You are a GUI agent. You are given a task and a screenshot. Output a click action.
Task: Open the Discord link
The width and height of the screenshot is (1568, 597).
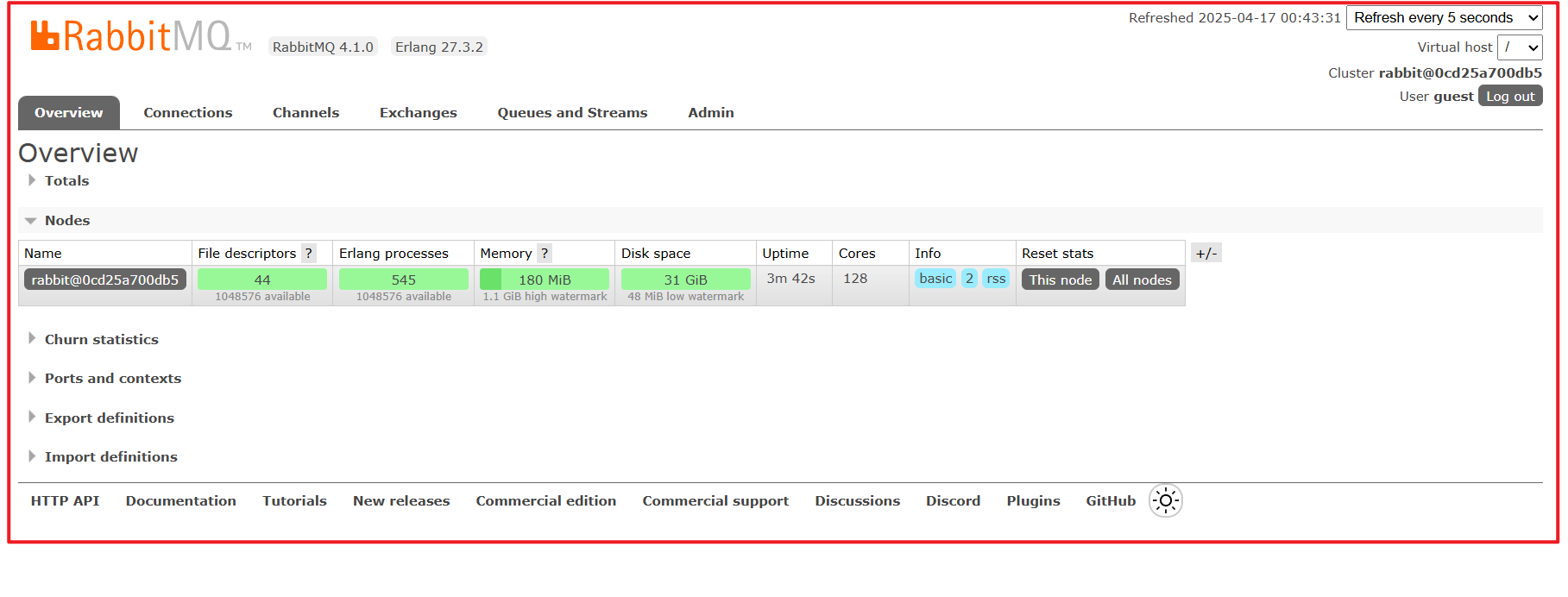click(x=953, y=500)
